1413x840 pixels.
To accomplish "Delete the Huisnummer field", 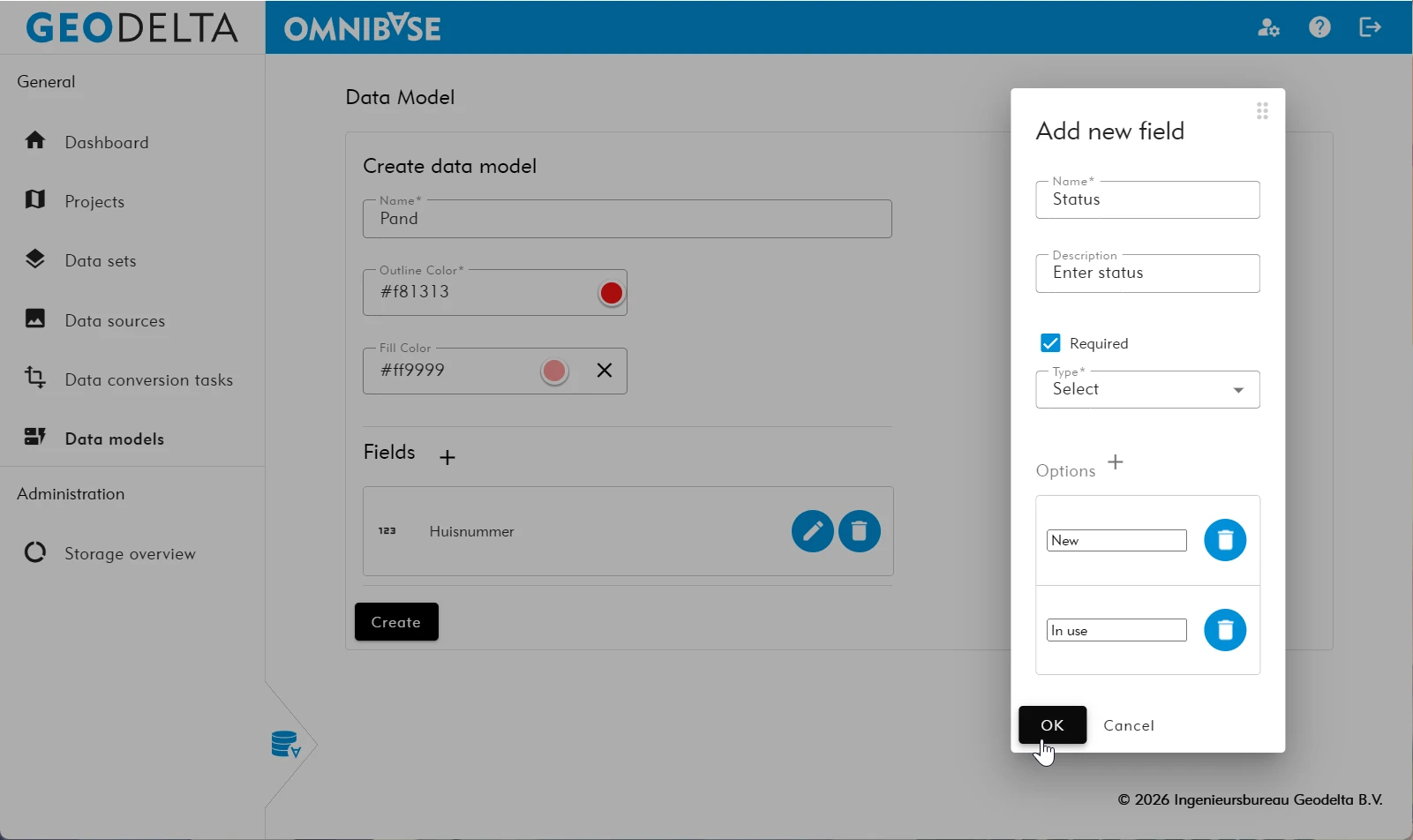I will 859,531.
